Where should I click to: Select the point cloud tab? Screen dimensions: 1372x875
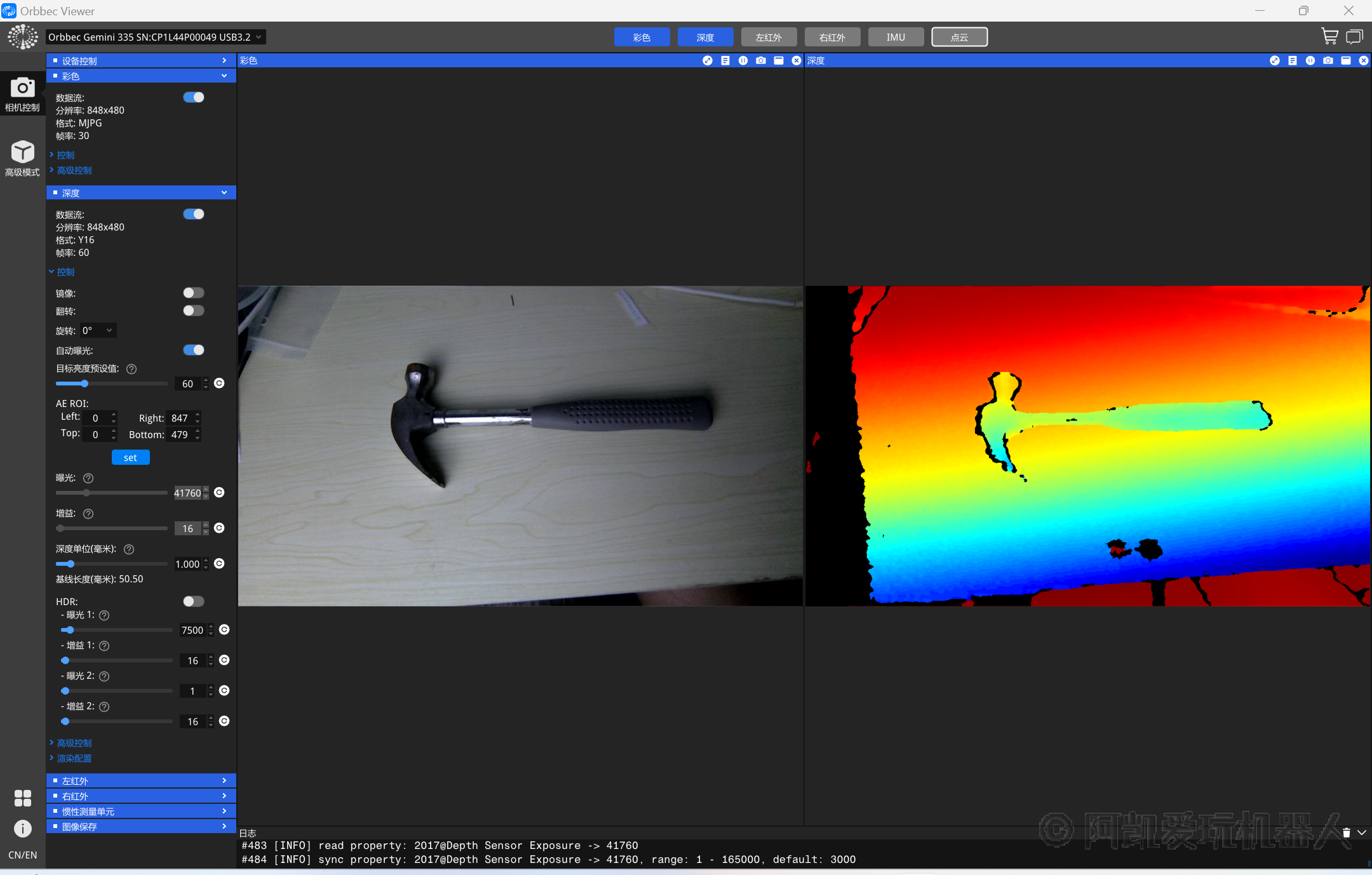[959, 37]
